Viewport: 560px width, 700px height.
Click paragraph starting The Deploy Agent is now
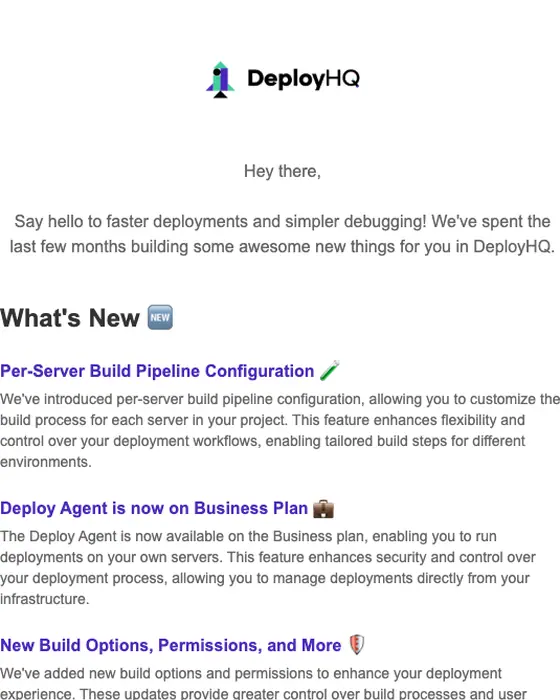268,567
